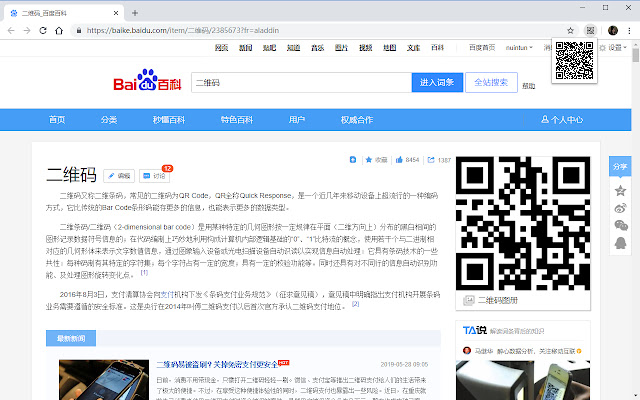Image resolution: width=640 pixels, height=400 pixels.
Task: Click the 贴吧 link in the top bar
Action: (269, 48)
